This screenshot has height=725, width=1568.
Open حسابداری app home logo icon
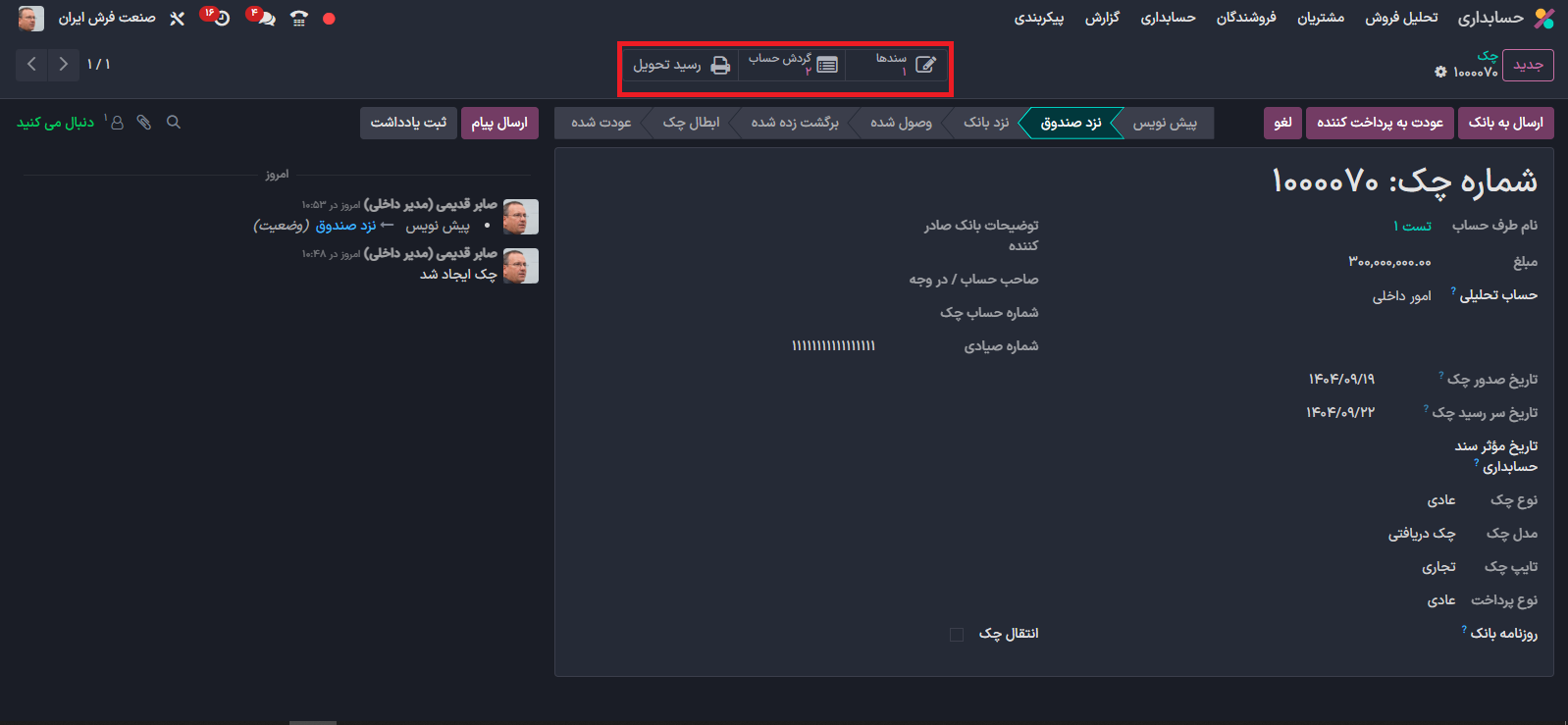point(1543,19)
